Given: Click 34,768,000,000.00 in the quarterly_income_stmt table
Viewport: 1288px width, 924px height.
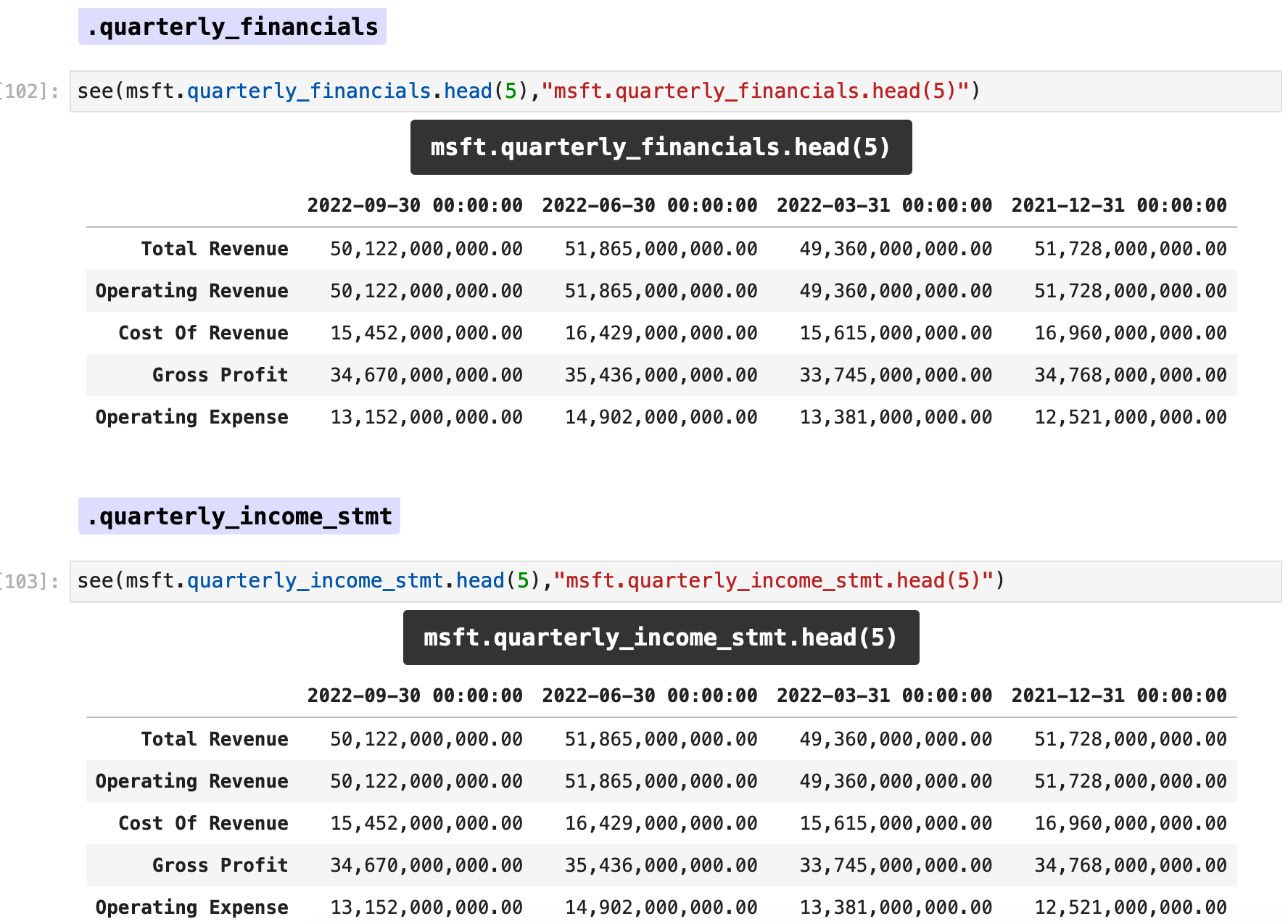Looking at the screenshot, I should tap(1131, 865).
